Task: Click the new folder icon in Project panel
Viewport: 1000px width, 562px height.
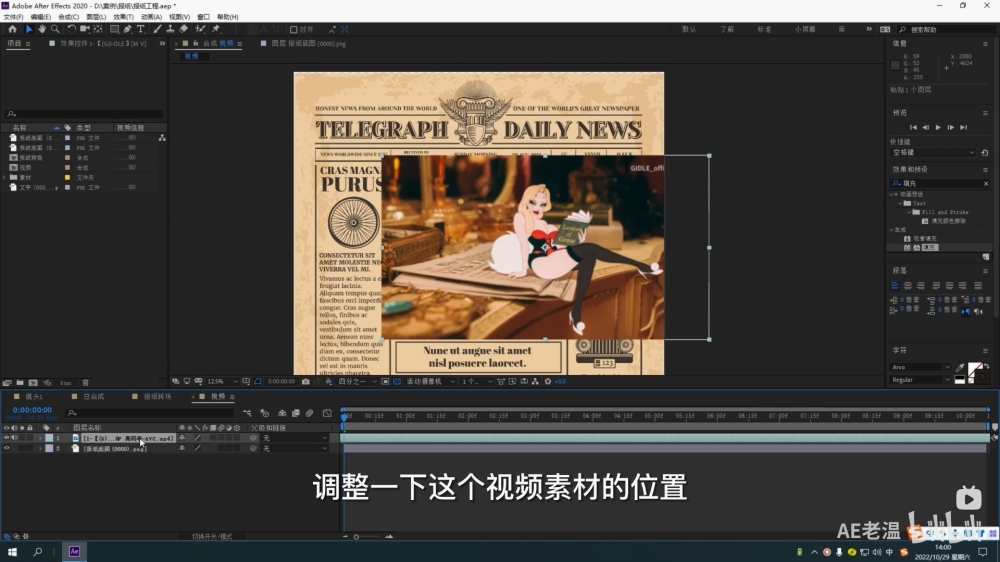Action: [x=20, y=383]
